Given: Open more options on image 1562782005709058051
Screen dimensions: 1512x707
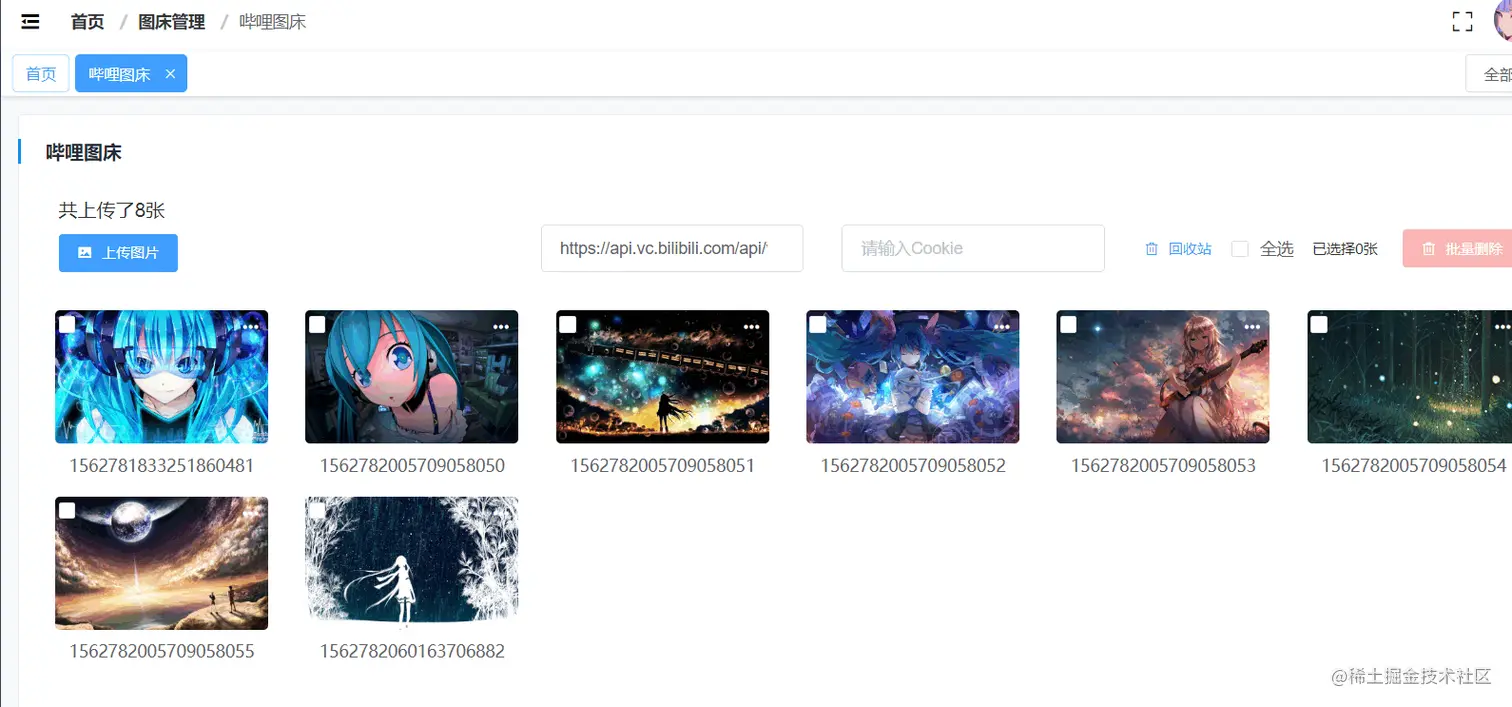Looking at the screenshot, I should coord(752,326).
